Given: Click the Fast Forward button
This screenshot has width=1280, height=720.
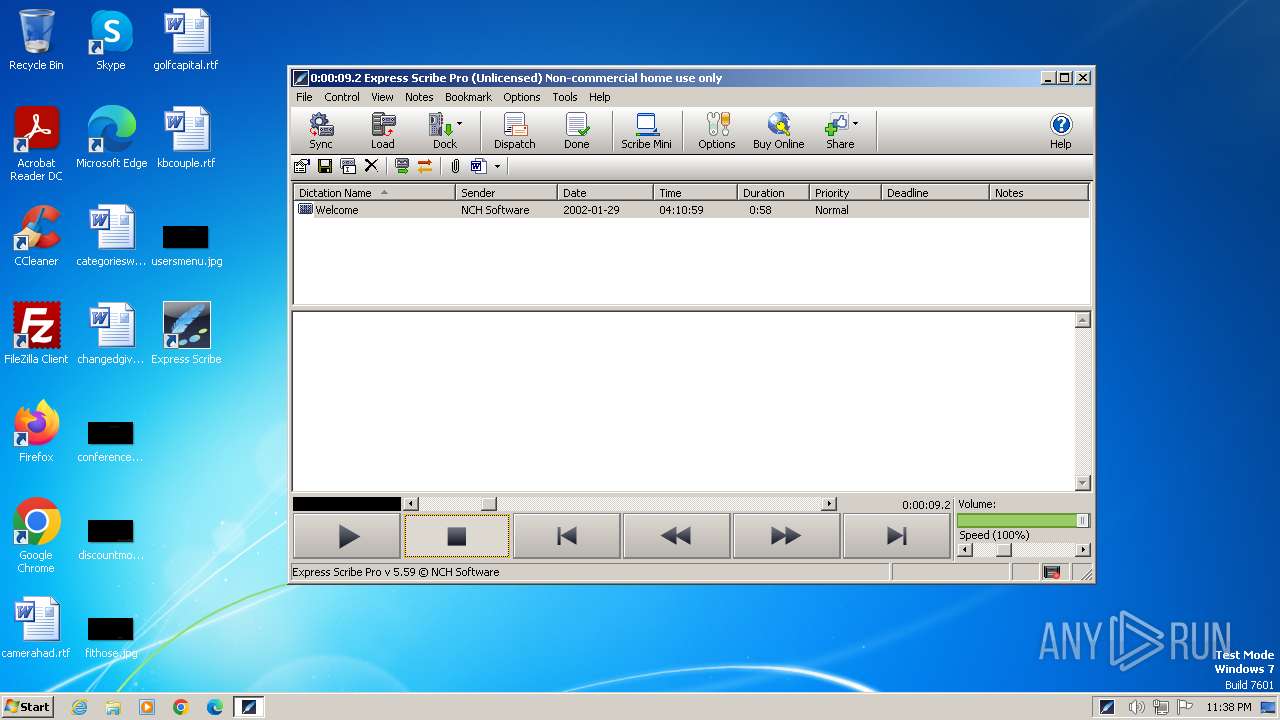Looking at the screenshot, I should click(x=786, y=537).
